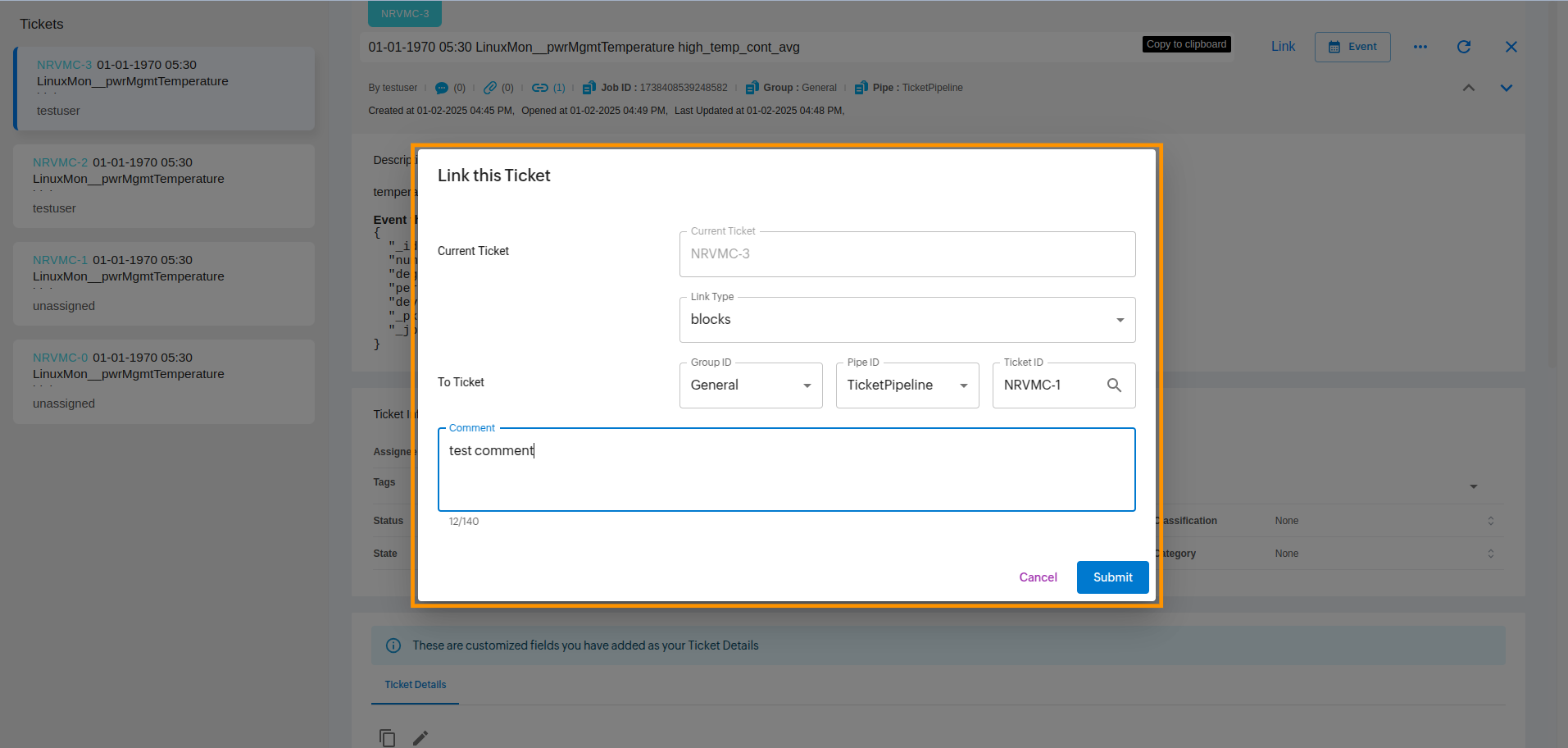Viewport: 1568px width, 748px height.
Task: Open the linked tickets chain icon
Action: 540,88
